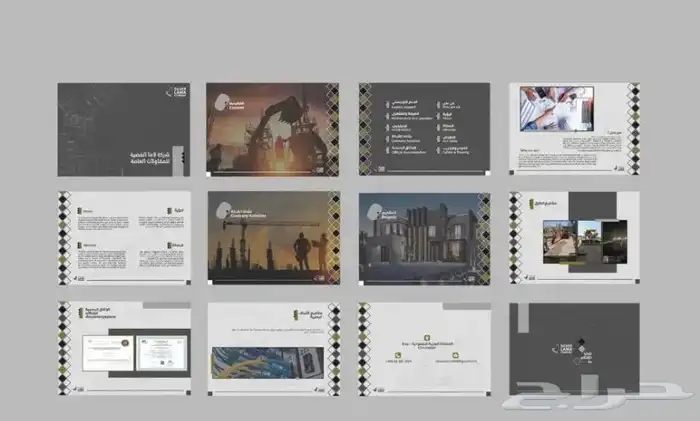Open the modern villa building slide
Image resolution: width=700 pixels, height=421 pixels.
(x=425, y=239)
